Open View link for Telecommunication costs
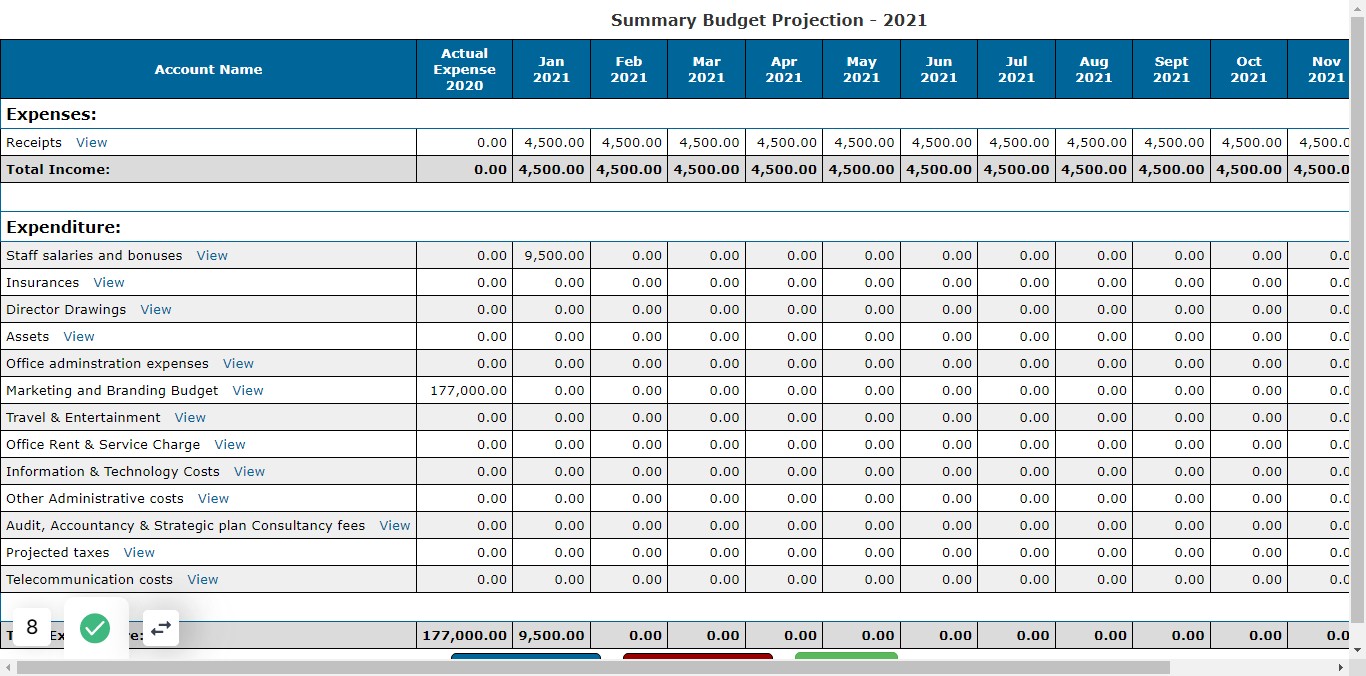This screenshot has height=676, width=1366. 203,580
